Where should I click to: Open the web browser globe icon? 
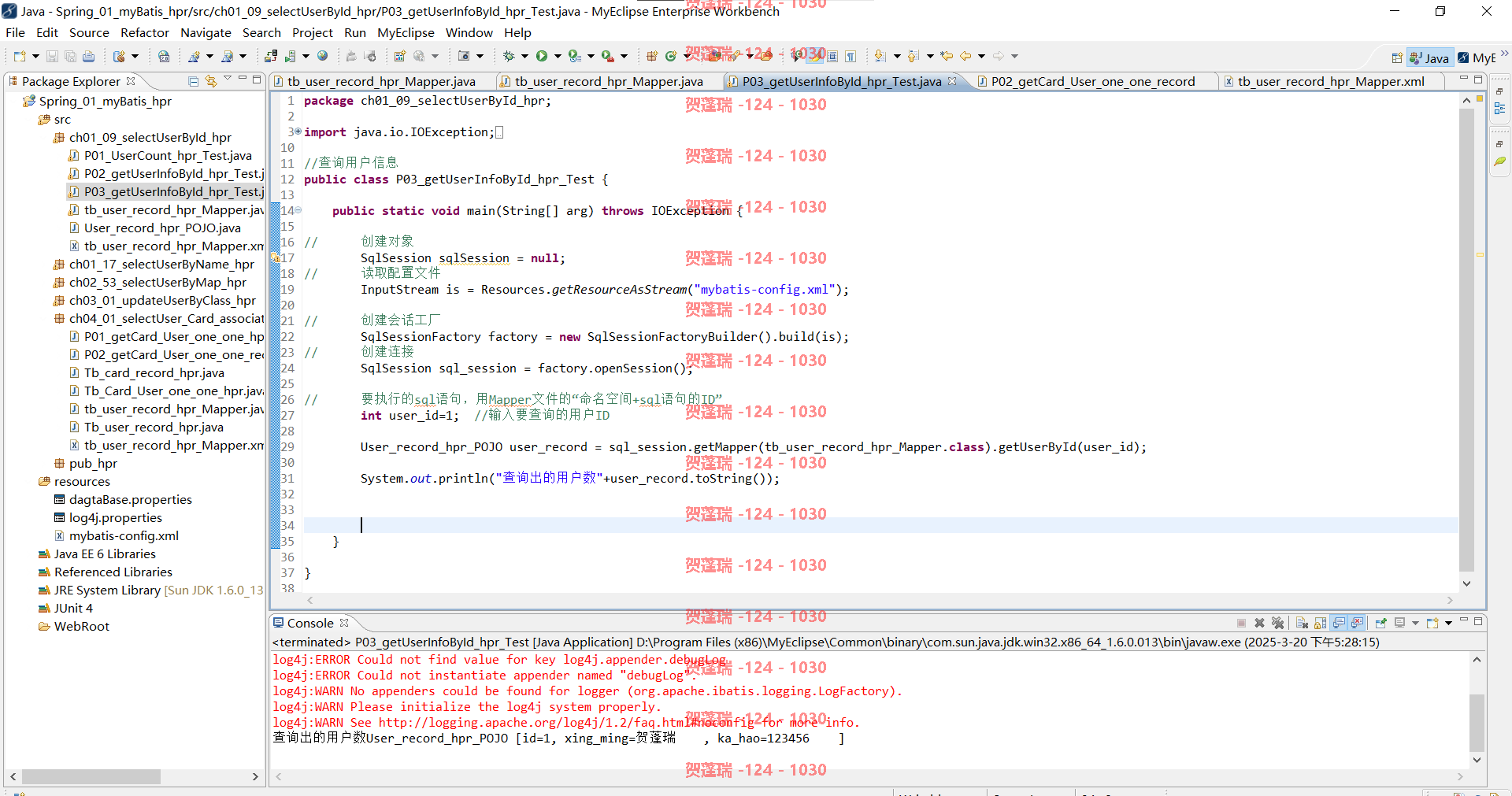click(322, 56)
